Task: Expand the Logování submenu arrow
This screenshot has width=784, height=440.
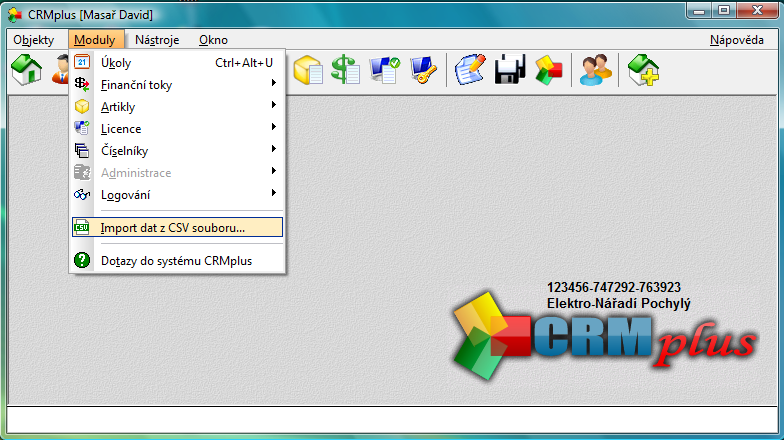Action: coord(274,192)
